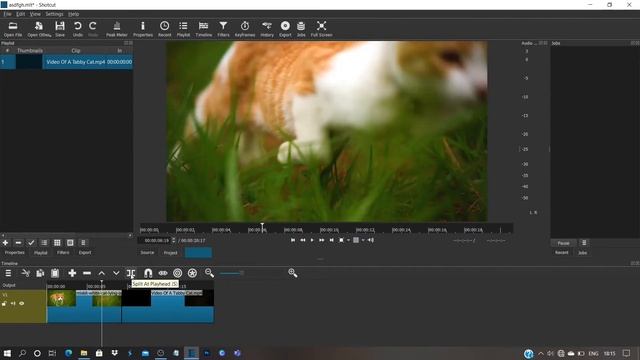Toggle the Timeline panel from main toolbar
This screenshot has height=360, width=640.
203,29
